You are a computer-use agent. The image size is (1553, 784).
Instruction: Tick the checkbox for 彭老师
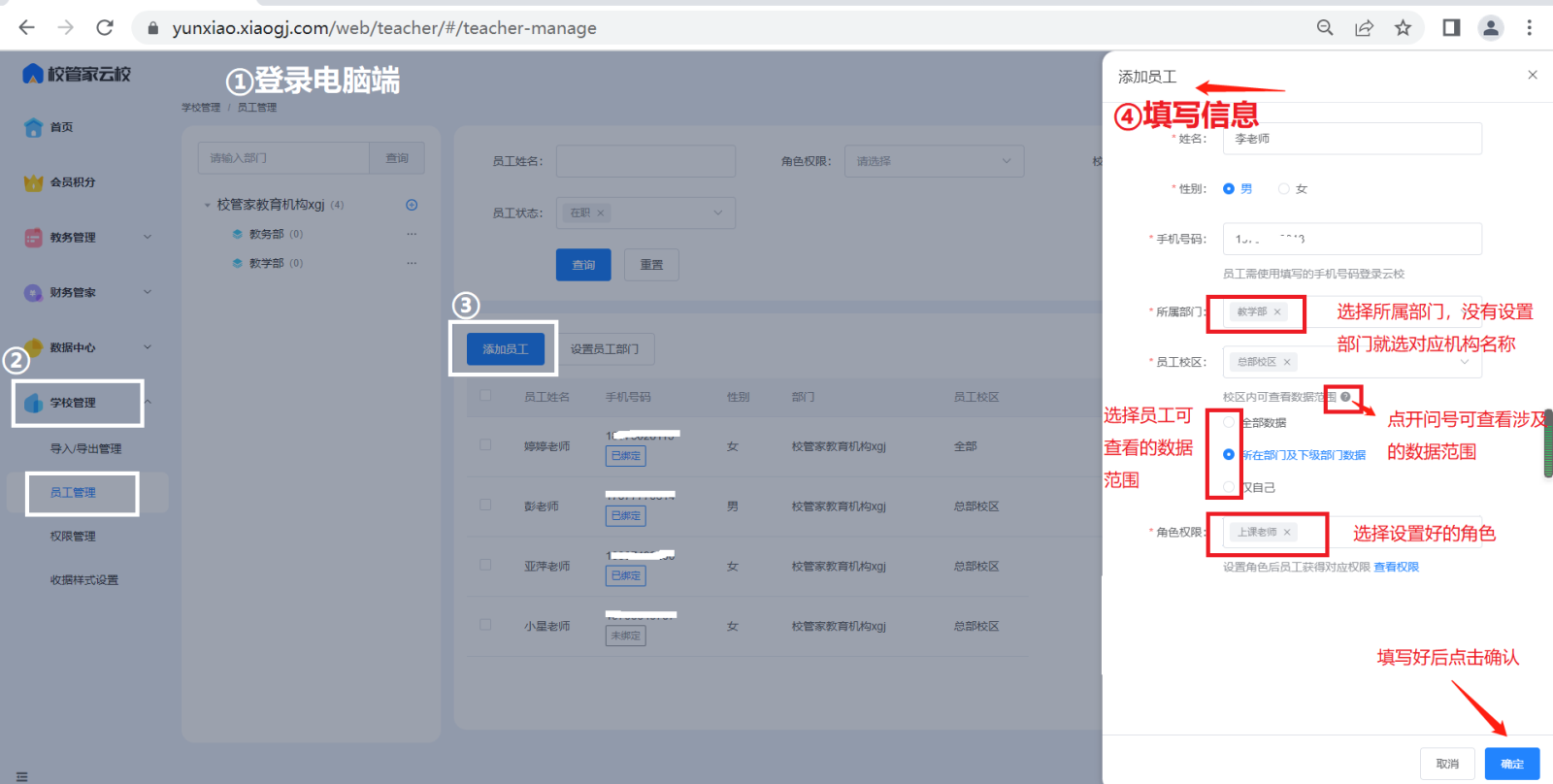pyautogui.click(x=485, y=506)
